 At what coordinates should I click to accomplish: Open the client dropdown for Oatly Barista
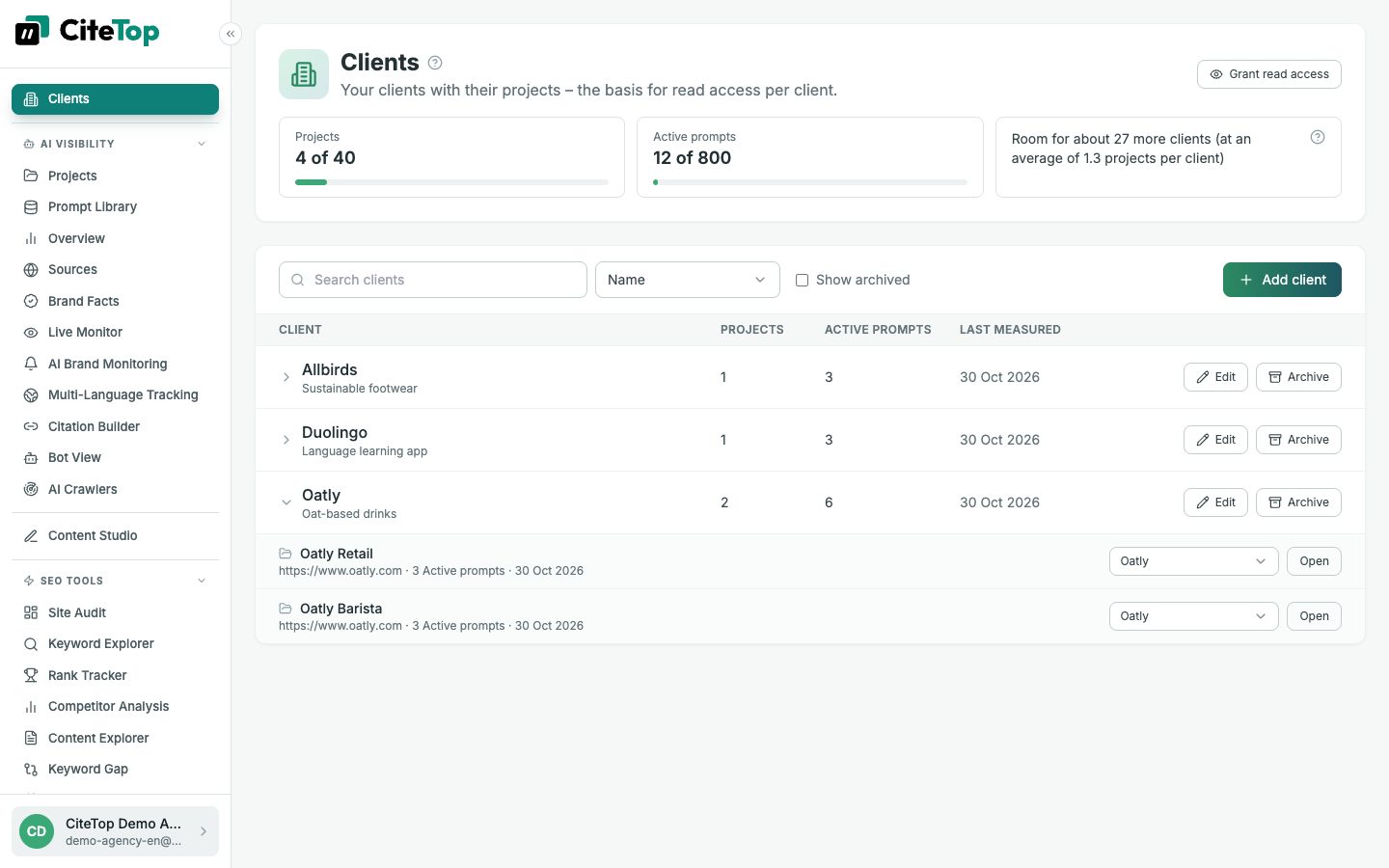[1193, 616]
